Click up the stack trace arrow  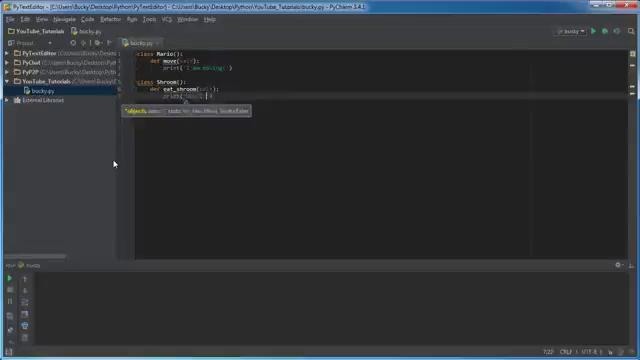24,279
